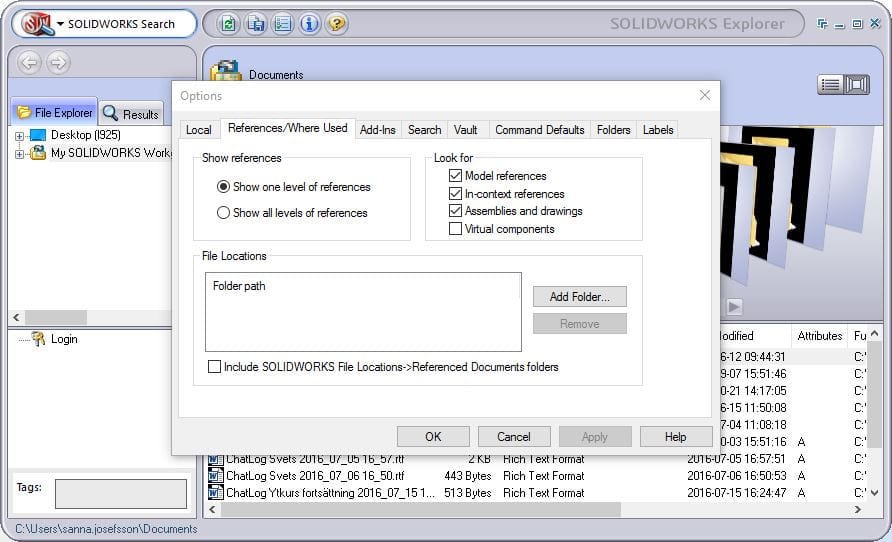Click the back navigation arrow

pos(29,63)
